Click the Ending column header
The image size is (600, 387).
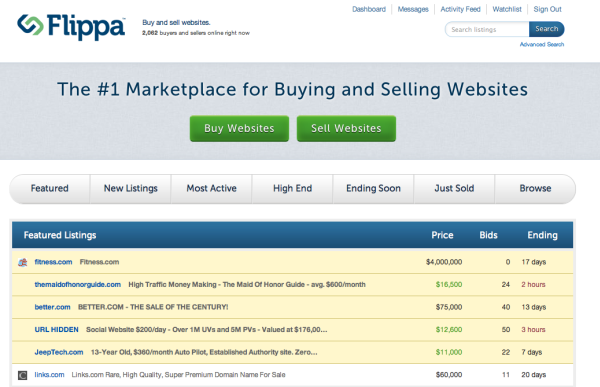point(542,235)
